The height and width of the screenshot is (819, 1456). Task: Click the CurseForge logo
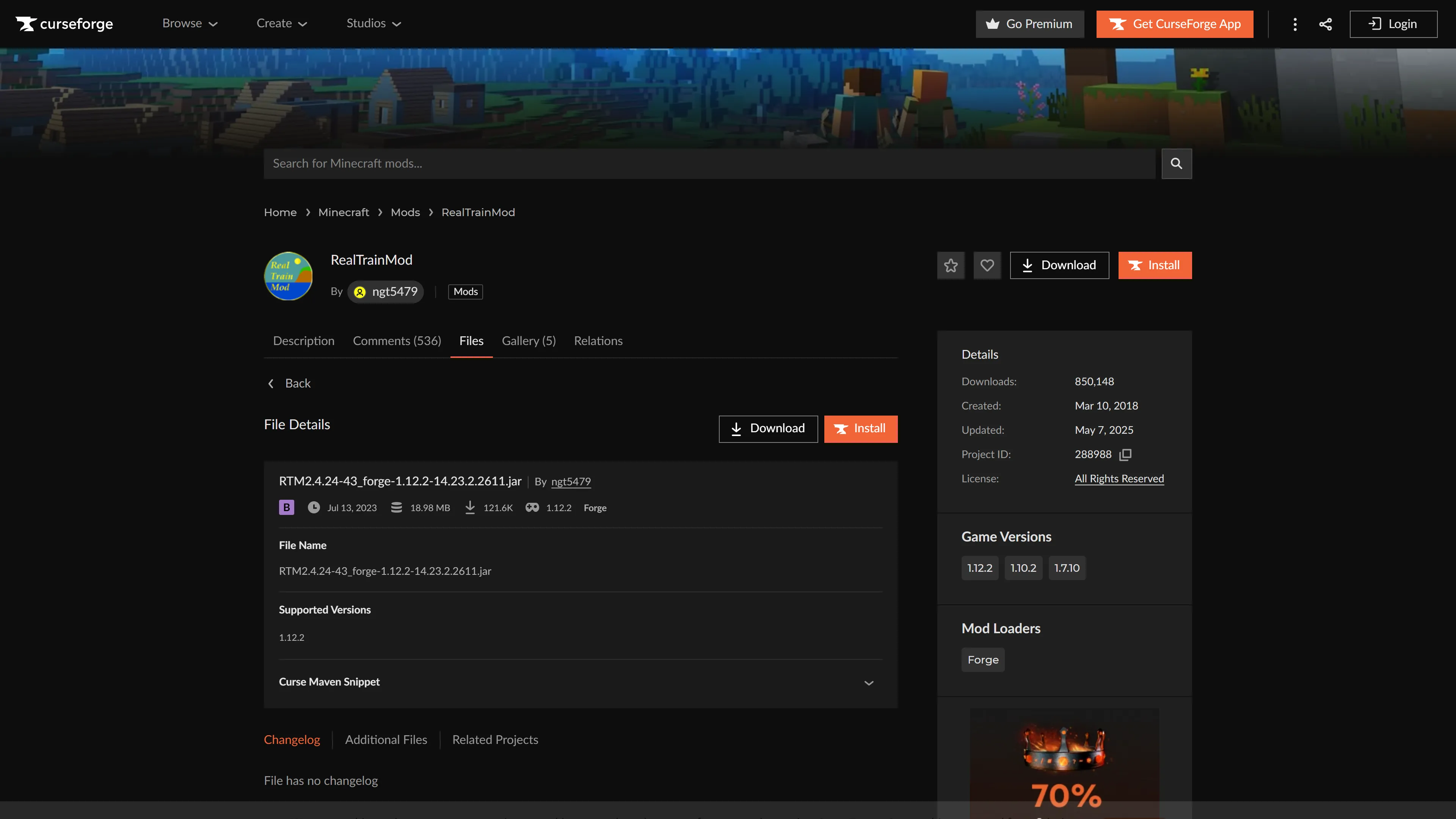point(63,24)
